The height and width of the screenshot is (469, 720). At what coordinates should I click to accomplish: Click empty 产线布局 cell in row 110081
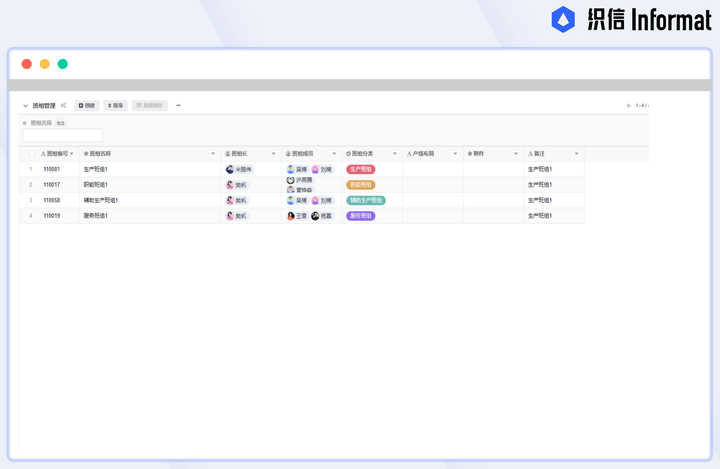point(433,170)
